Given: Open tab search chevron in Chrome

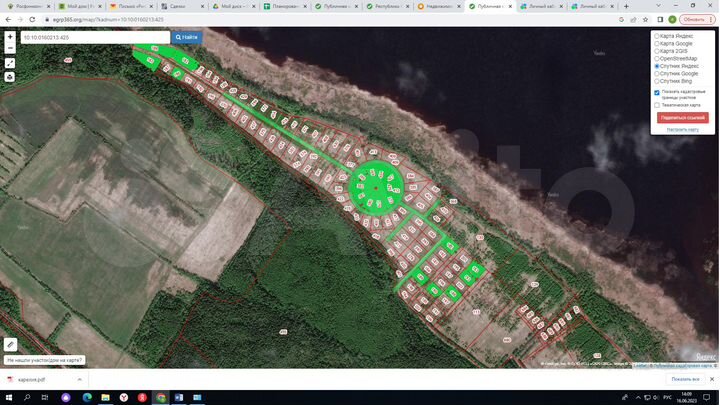Looking at the screenshot, I should pos(658,6).
